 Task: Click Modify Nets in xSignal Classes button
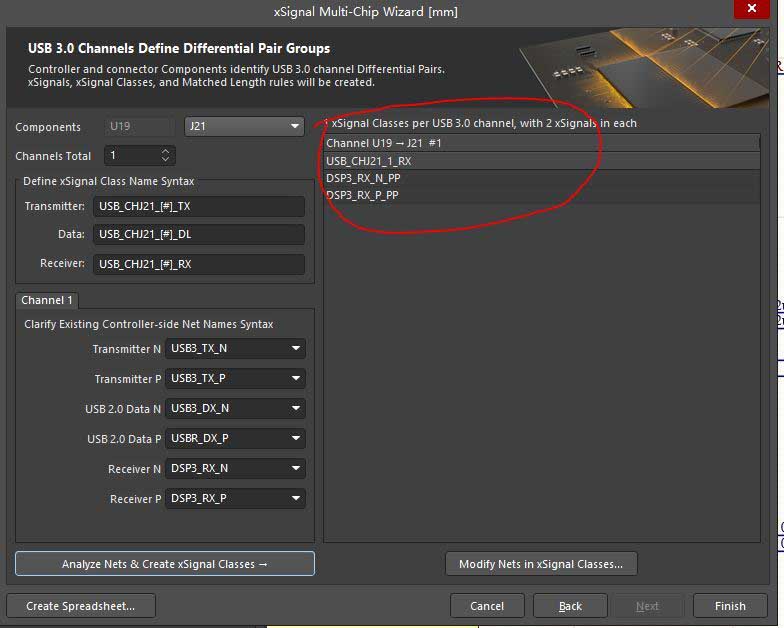pos(540,564)
